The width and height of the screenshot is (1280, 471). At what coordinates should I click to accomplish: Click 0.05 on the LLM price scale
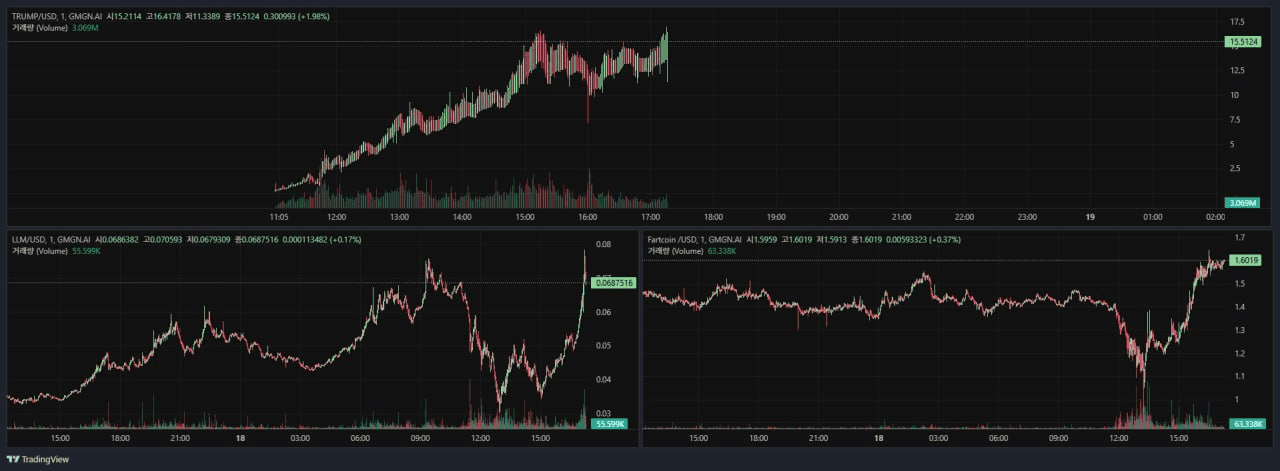click(603, 346)
